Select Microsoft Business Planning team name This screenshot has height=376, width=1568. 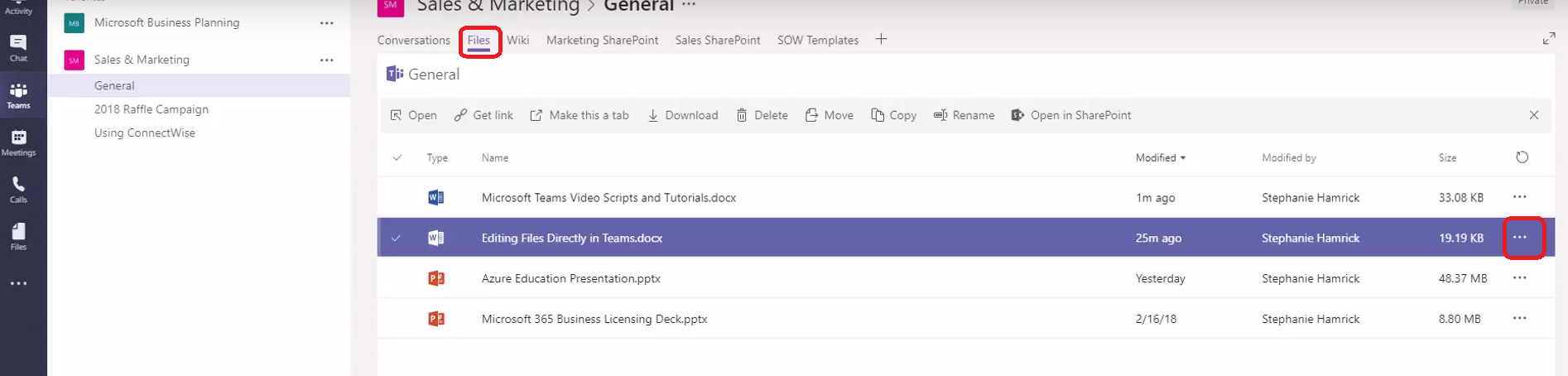pyautogui.click(x=166, y=22)
